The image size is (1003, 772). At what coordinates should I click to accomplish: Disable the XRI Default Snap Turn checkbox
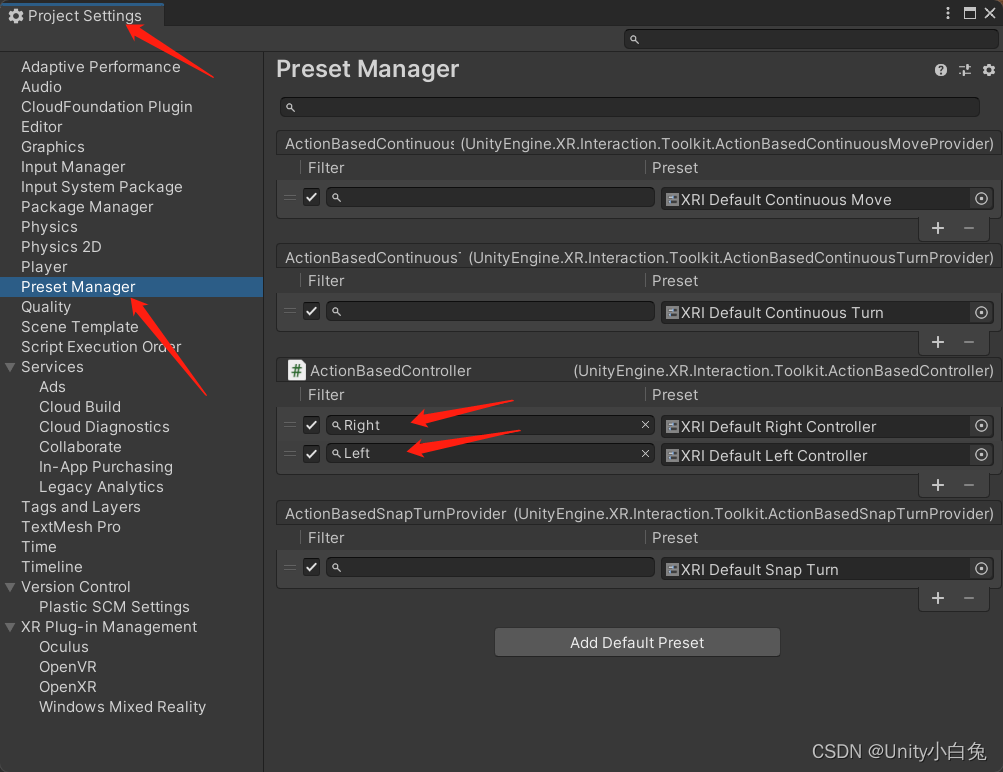pos(312,567)
